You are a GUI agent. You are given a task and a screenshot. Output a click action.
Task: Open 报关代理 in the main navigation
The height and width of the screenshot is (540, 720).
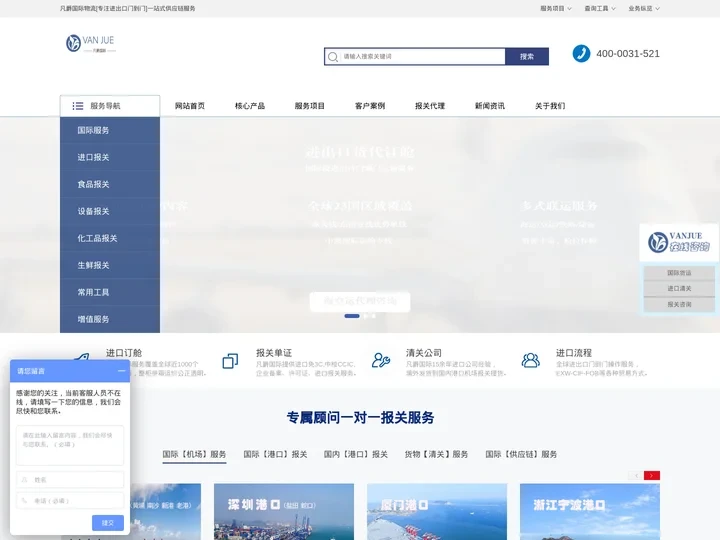(430, 106)
